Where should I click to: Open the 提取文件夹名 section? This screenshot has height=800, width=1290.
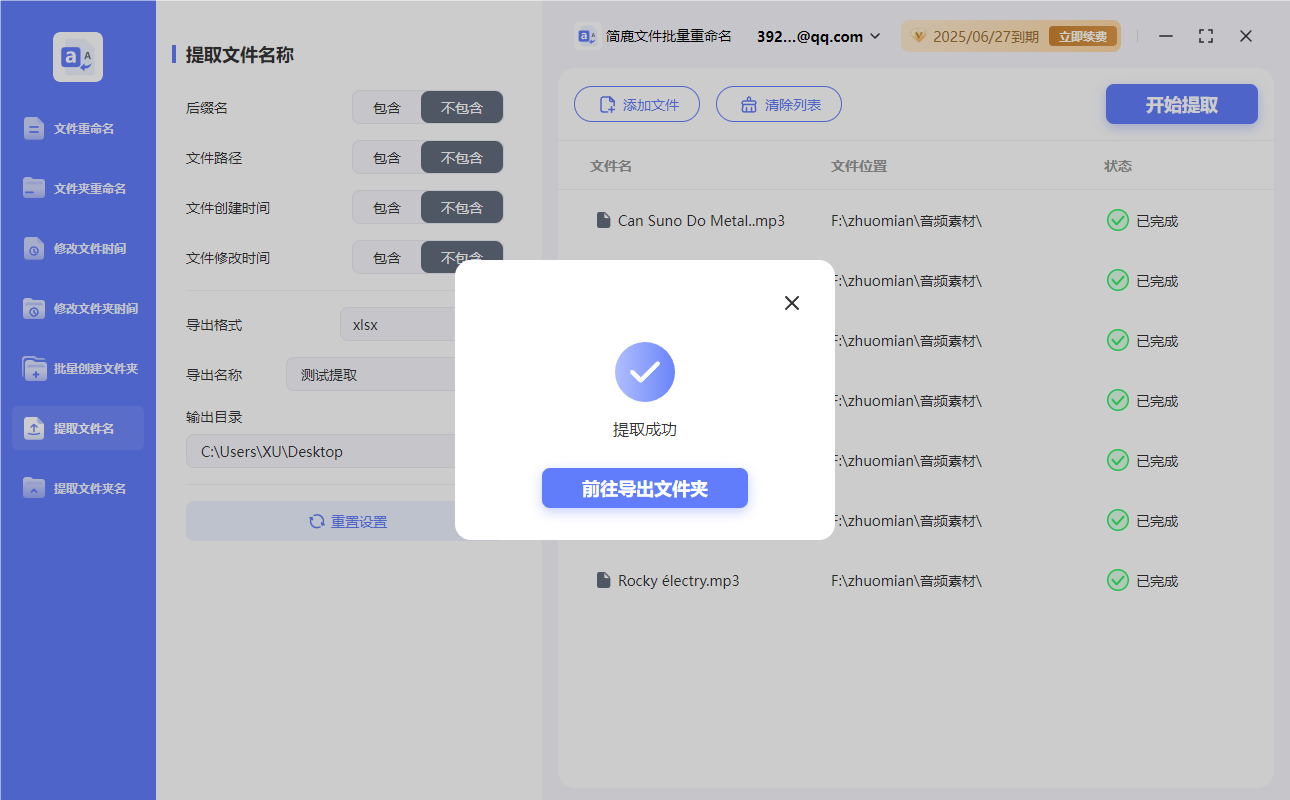coord(77,487)
